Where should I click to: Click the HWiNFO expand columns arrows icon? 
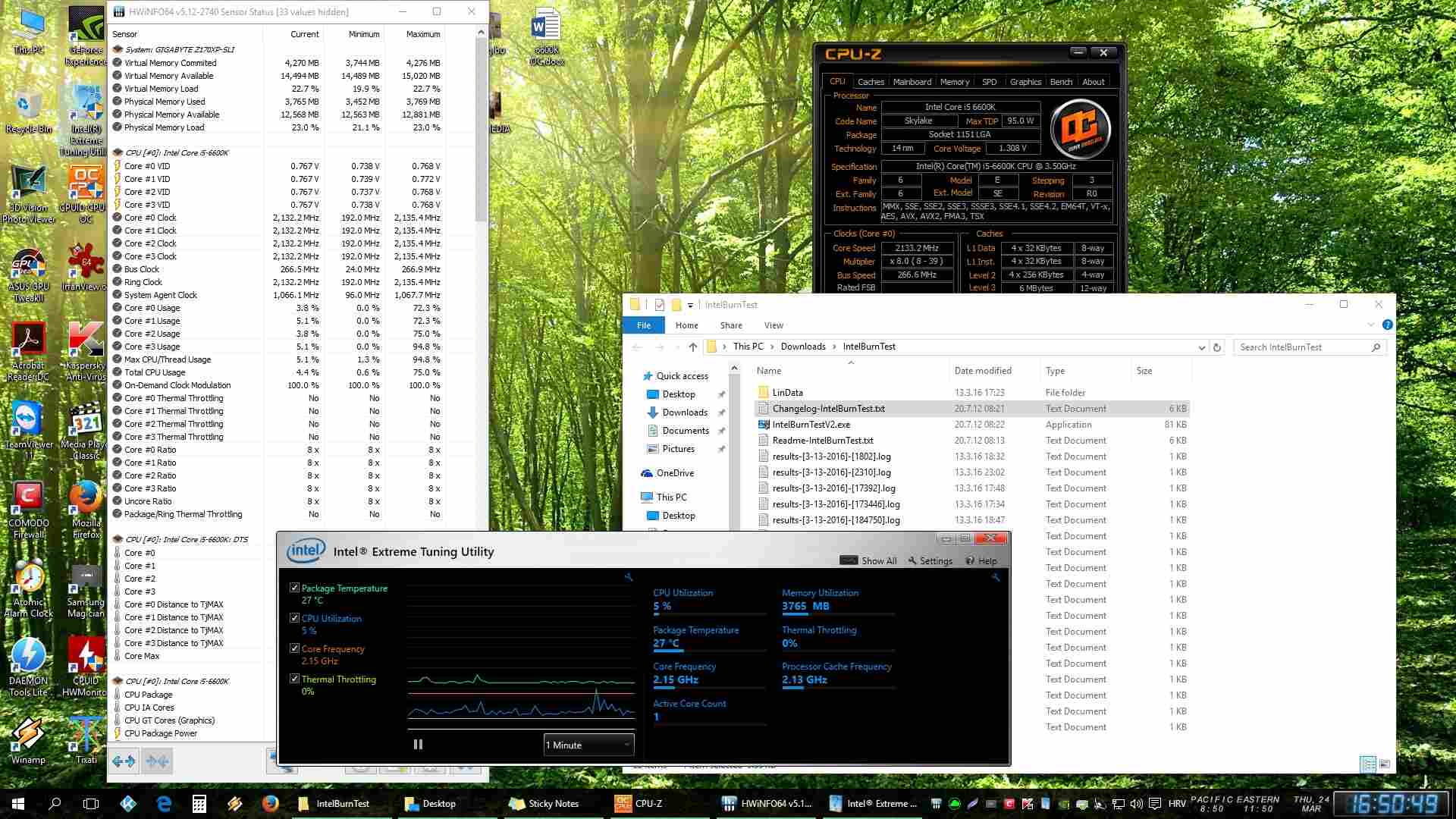point(124,761)
